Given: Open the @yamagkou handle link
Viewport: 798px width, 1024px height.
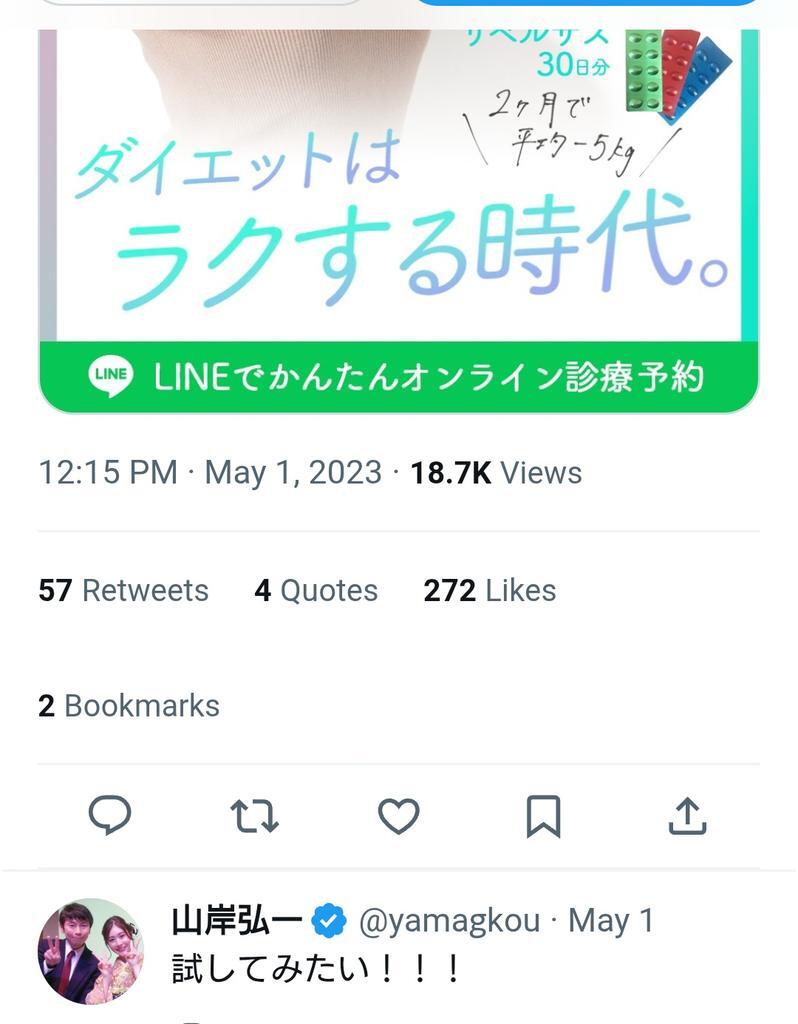Looking at the screenshot, I should pos(449,921).
